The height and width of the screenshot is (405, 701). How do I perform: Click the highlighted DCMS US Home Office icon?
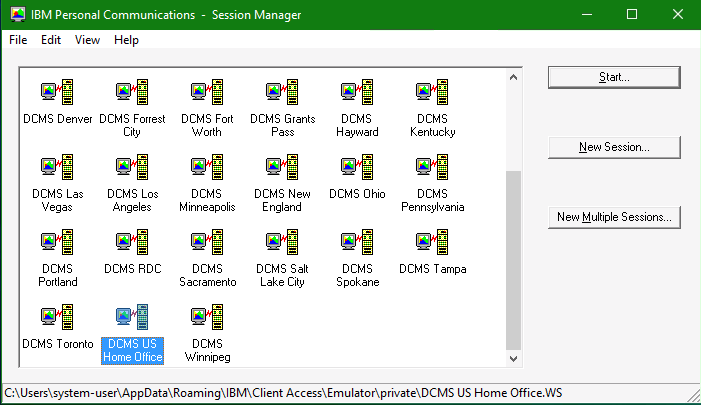tap(132, 317)
